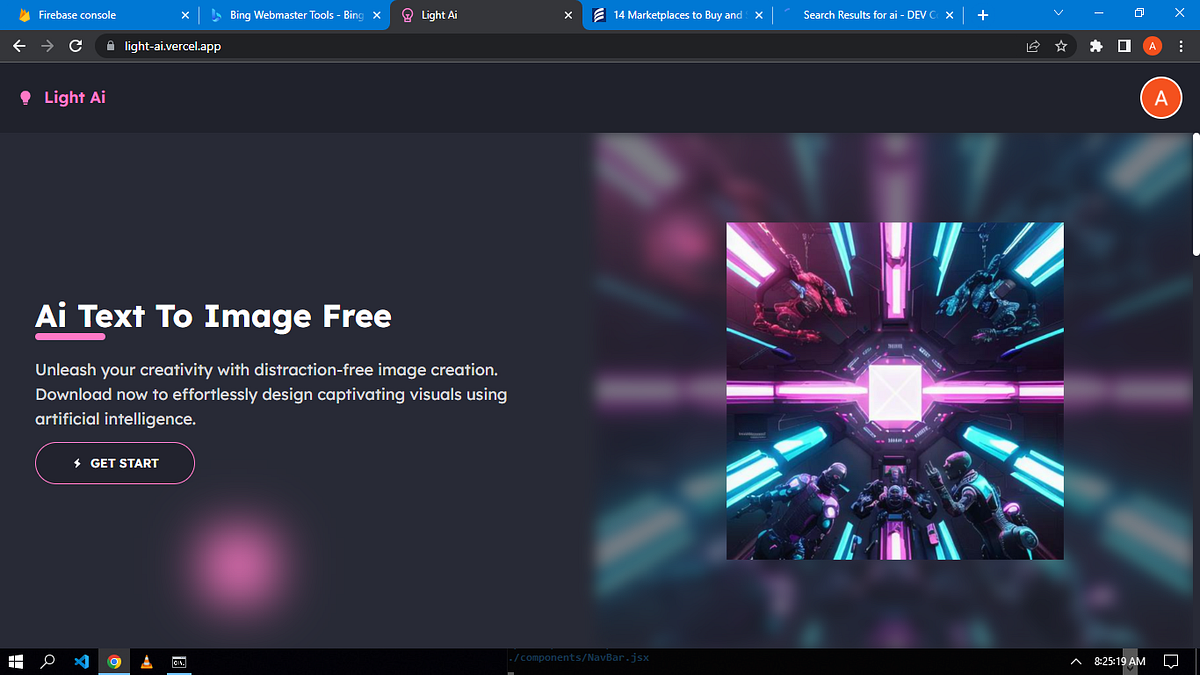The image size is (1200, 675).
Task: Open the browser side panel icon
Action: click(1124, 46)
